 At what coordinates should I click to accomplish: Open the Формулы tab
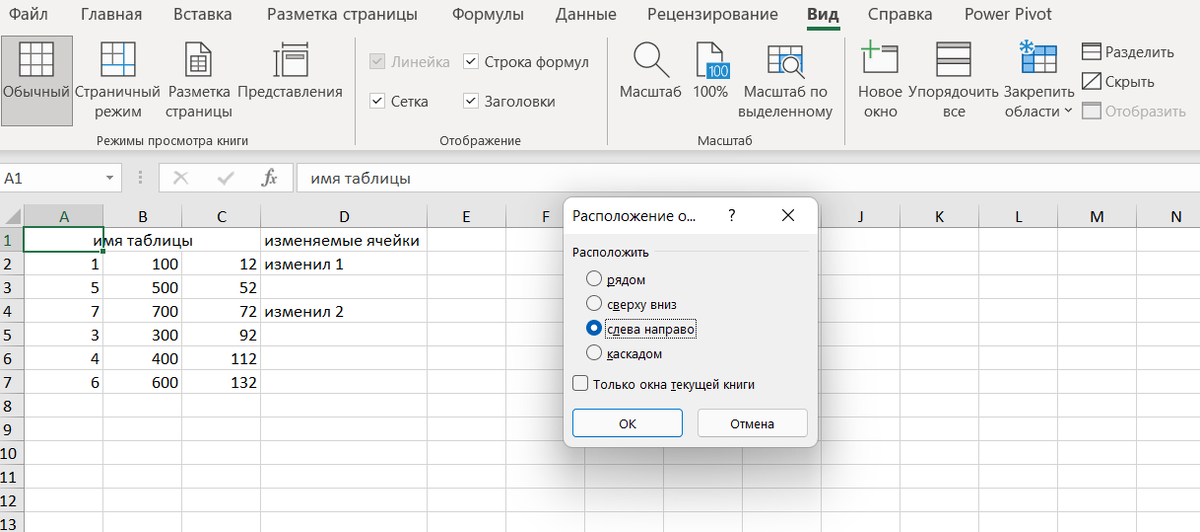[x=487, y=14]
